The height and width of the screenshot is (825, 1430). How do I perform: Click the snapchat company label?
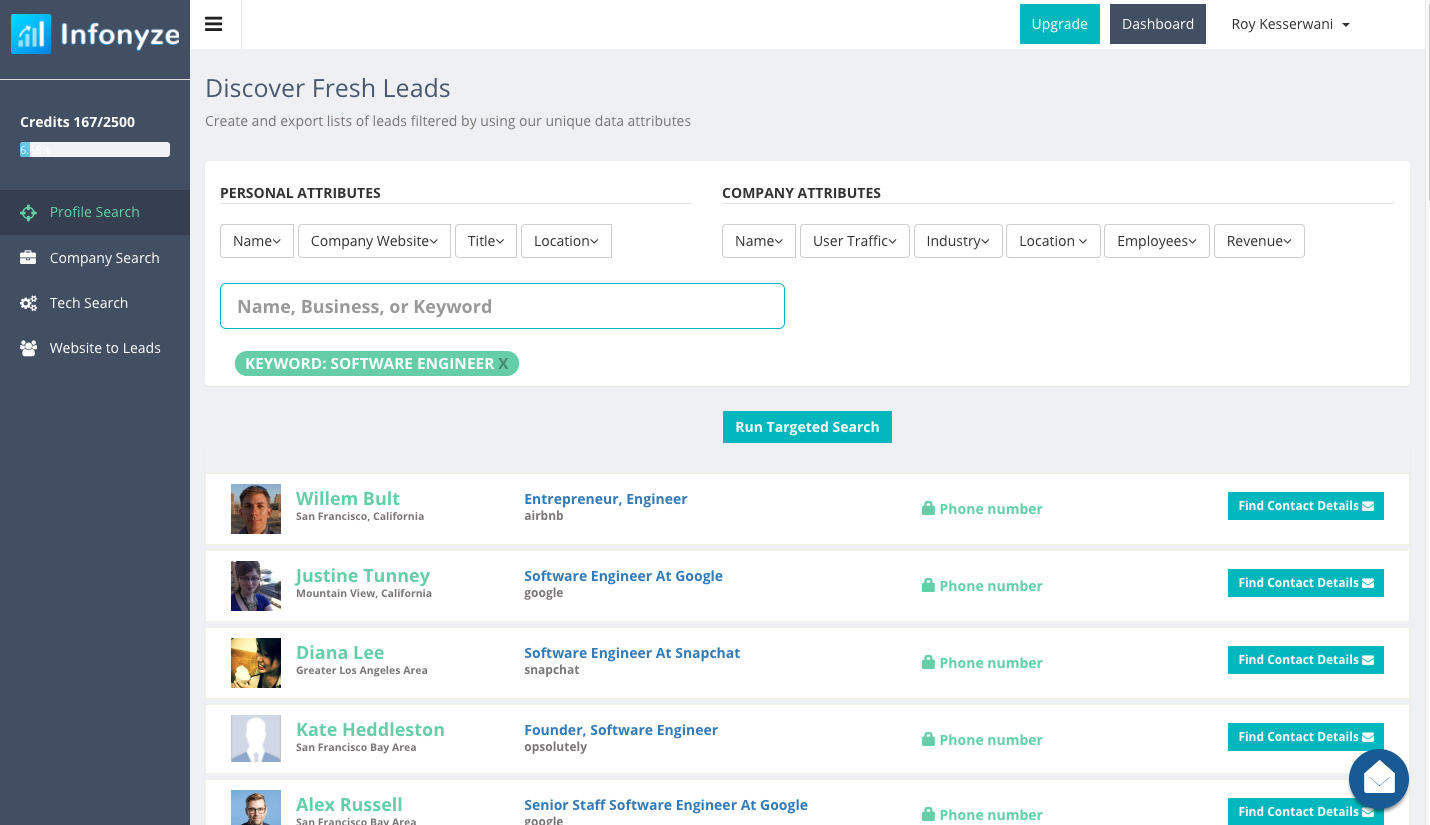coord(552,670)
